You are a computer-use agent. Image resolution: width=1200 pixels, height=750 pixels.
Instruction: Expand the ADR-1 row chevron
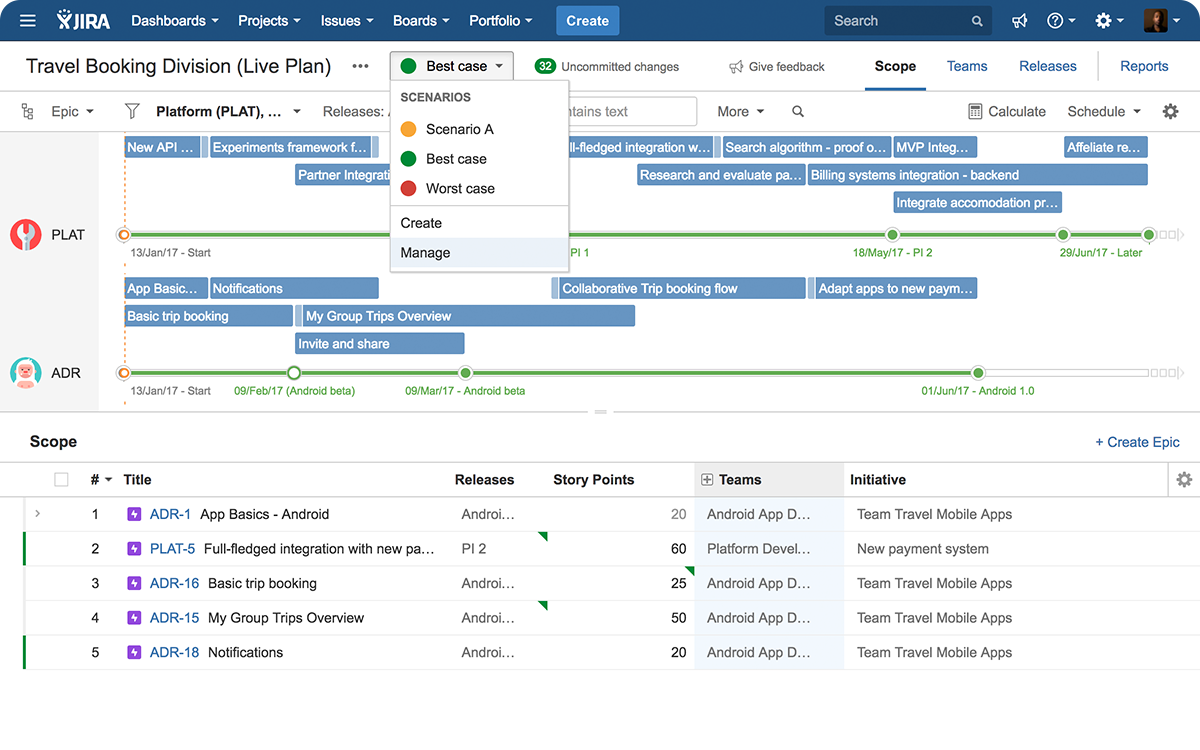click(38, 514)
